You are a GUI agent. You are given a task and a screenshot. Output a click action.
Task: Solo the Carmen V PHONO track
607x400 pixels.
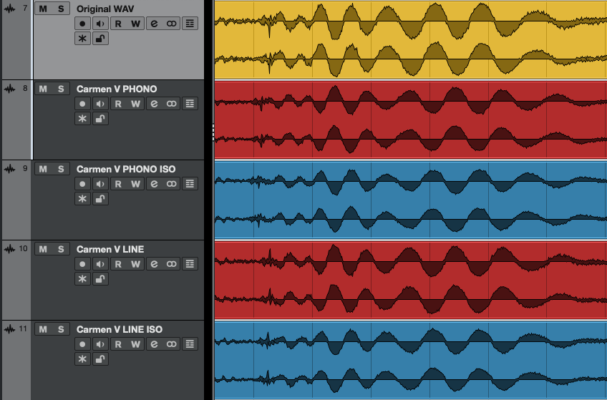point(61,89)
